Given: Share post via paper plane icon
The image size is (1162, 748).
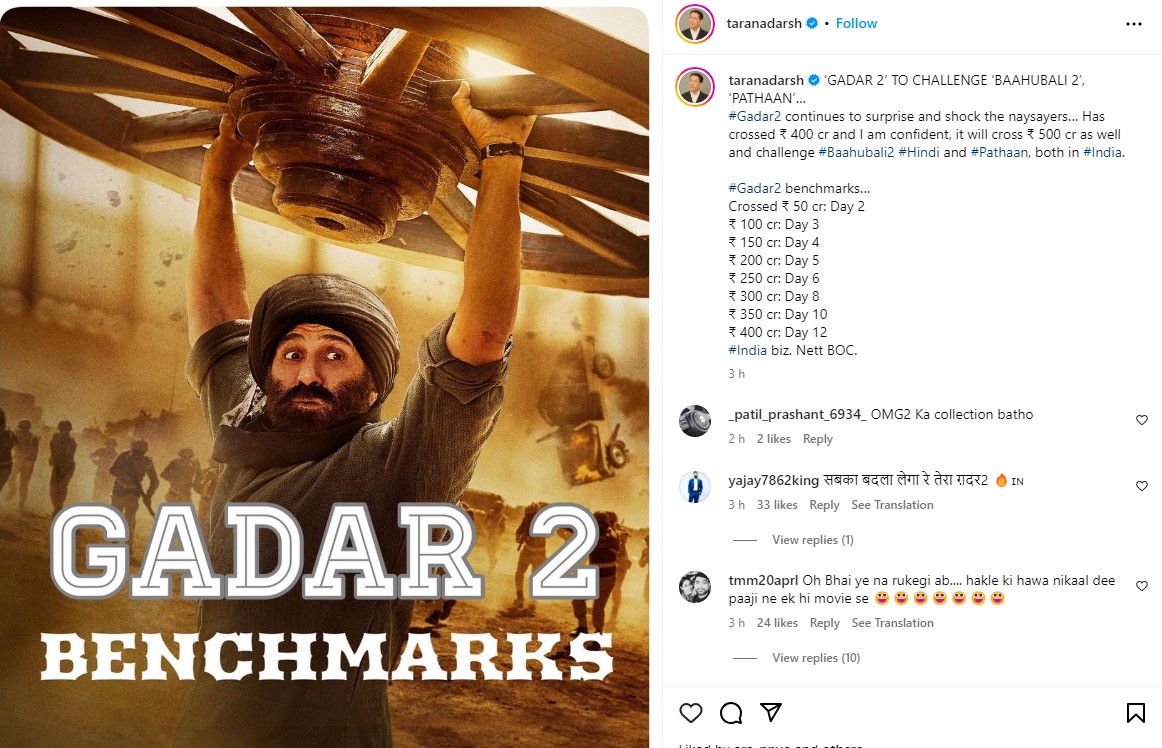Looking at the screenshot, I should pyautogui.click(x=771, y=712).
